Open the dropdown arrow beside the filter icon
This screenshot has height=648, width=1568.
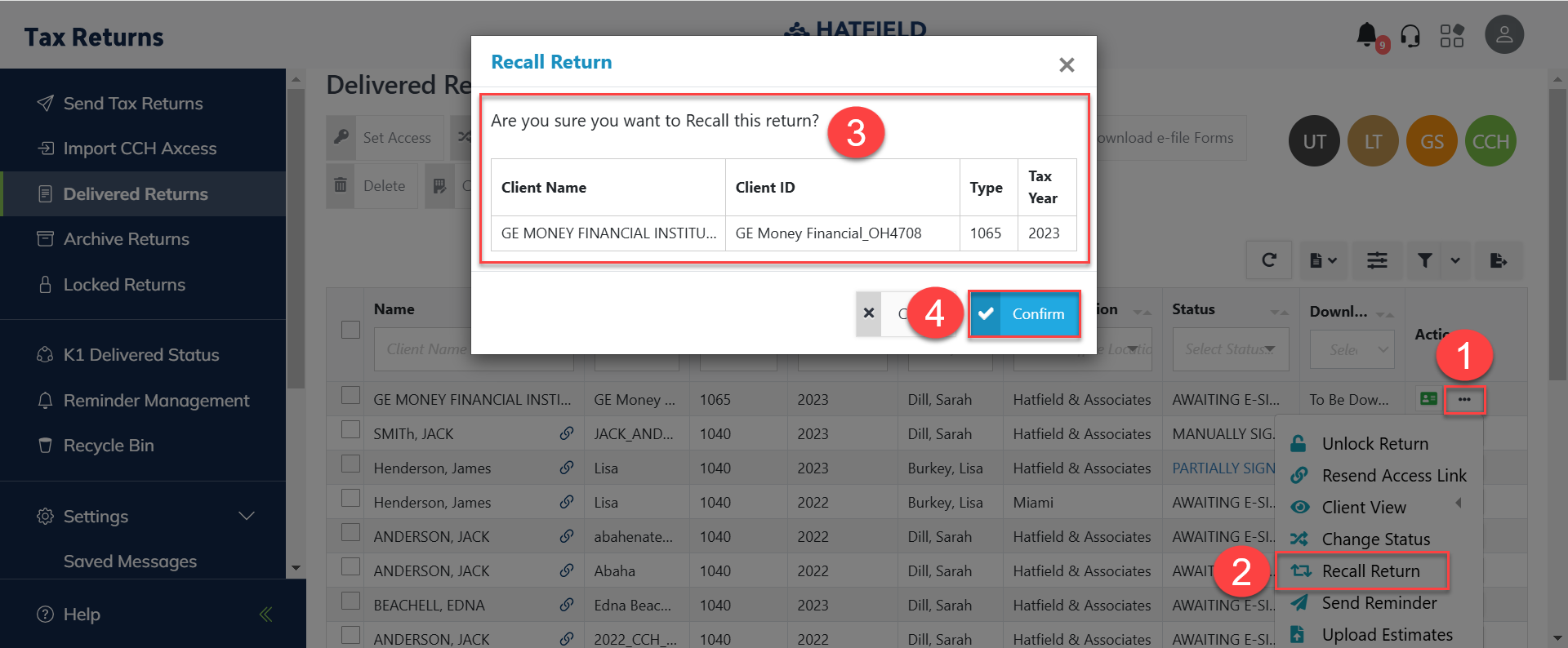tap(1455, 260)
